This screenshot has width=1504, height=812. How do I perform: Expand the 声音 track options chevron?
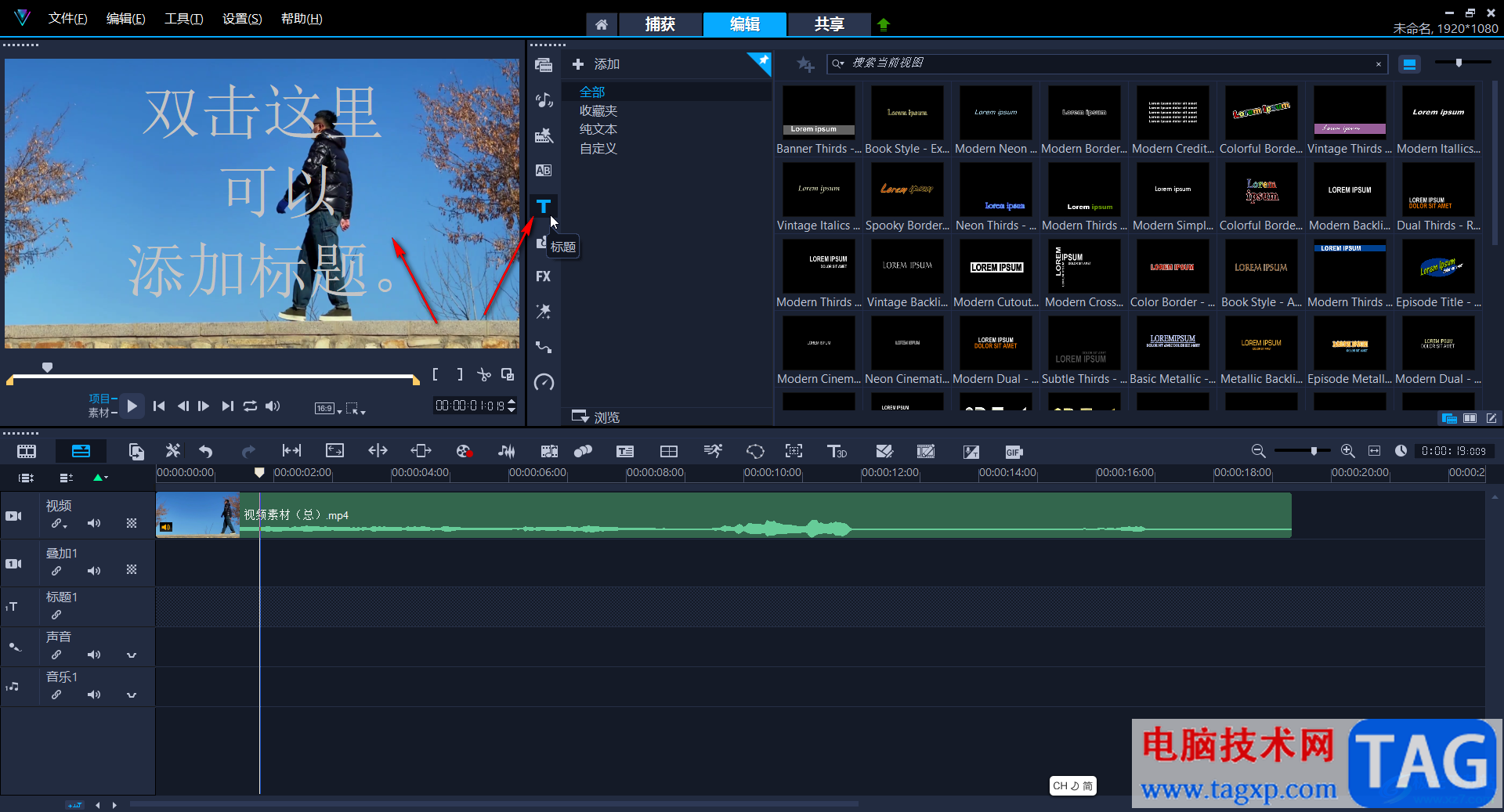[132, 655]
